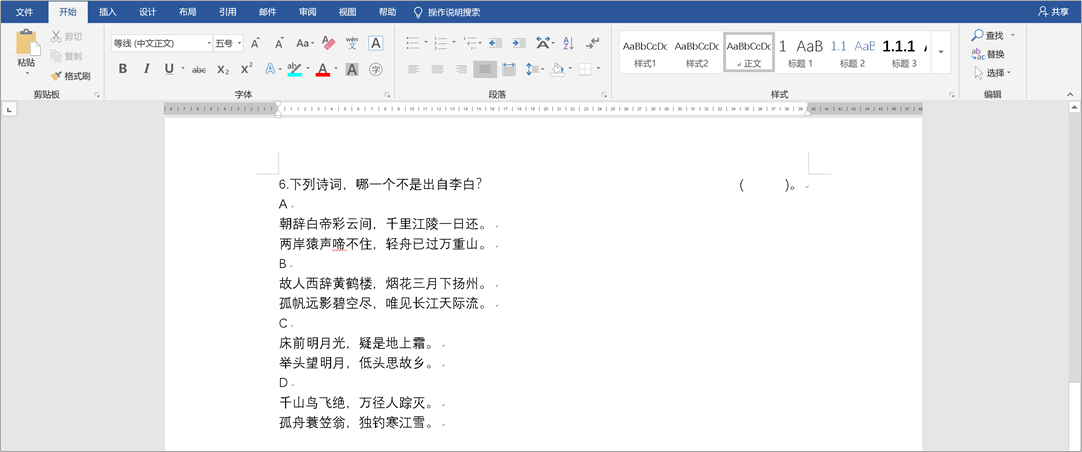Click the bullet list icon
Screen dimensions: 1082x452
point(413,43)
